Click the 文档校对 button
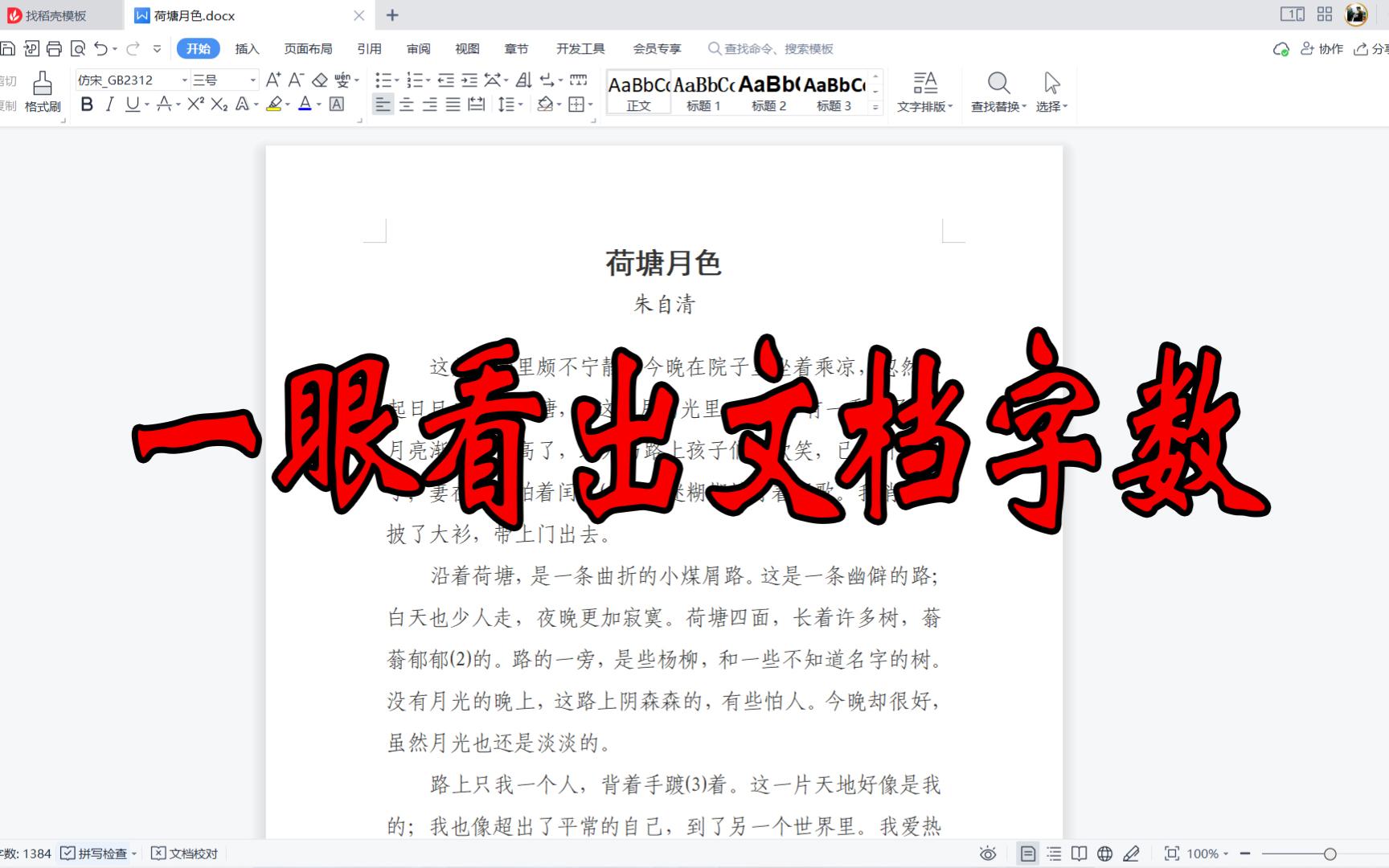The width and height of the screenshot is (1389, 868). coord(185,854)
